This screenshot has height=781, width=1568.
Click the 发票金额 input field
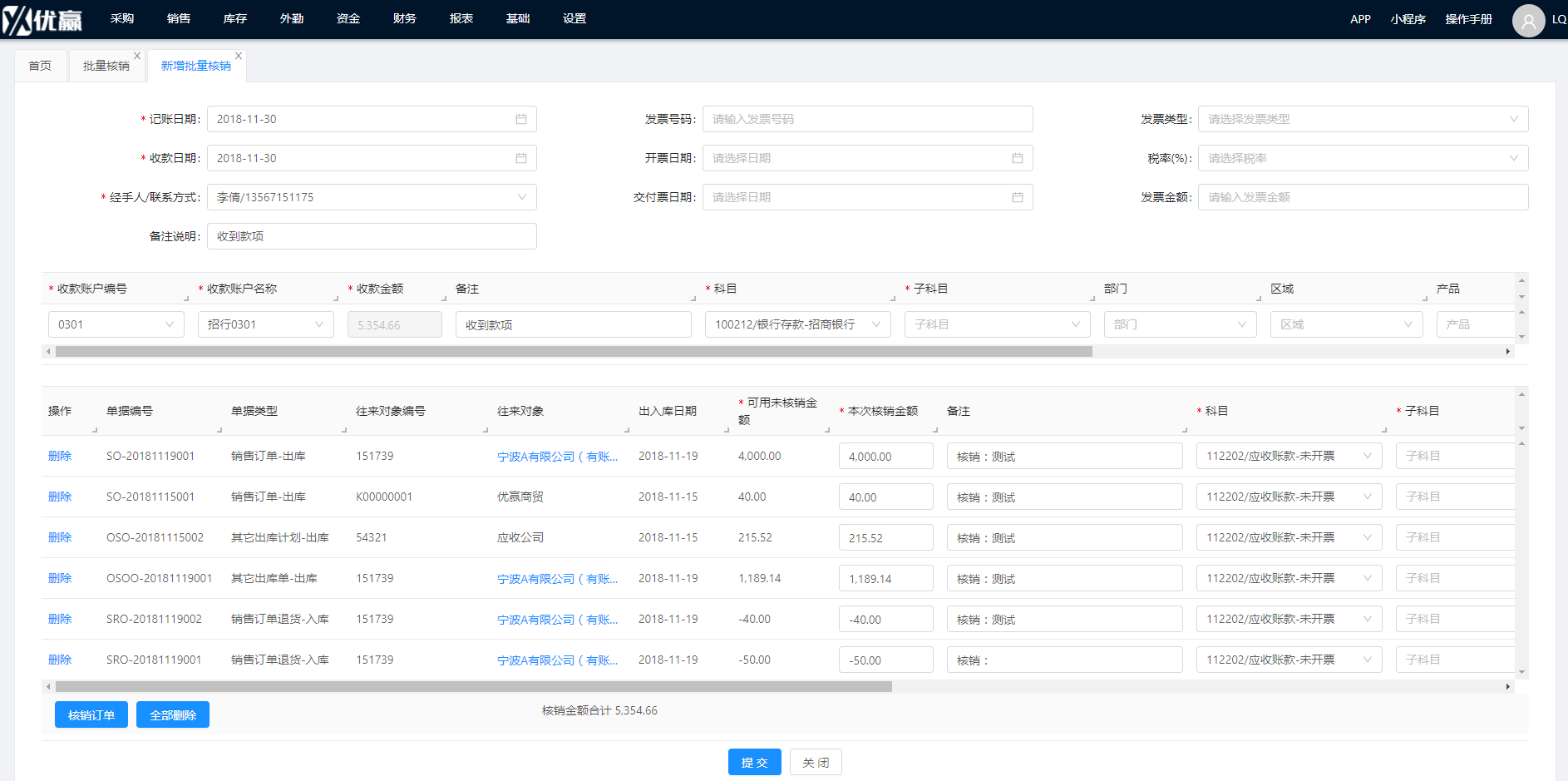(1363, 197)
